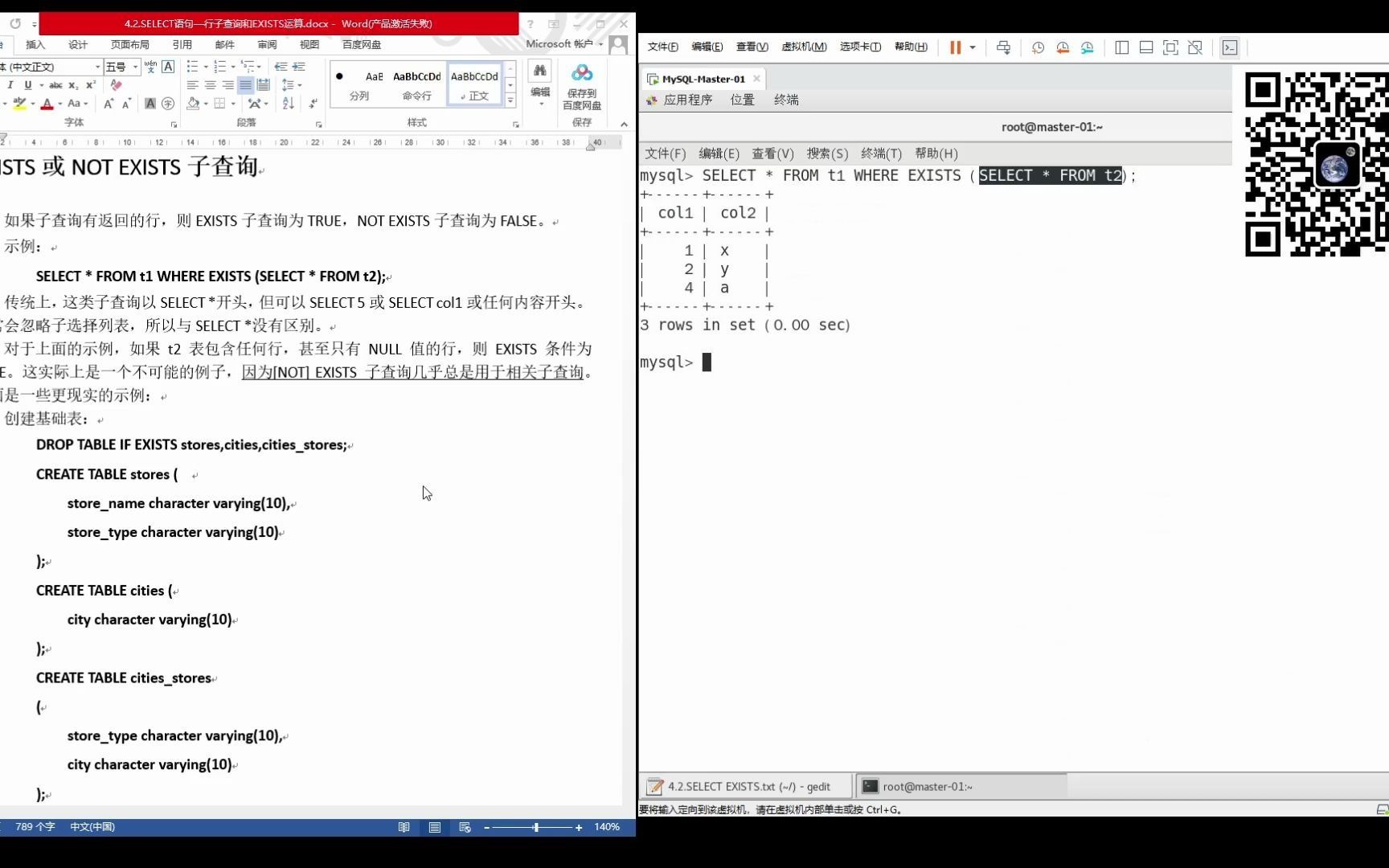Click the decrease indent icon

click(x=281, y=67)
